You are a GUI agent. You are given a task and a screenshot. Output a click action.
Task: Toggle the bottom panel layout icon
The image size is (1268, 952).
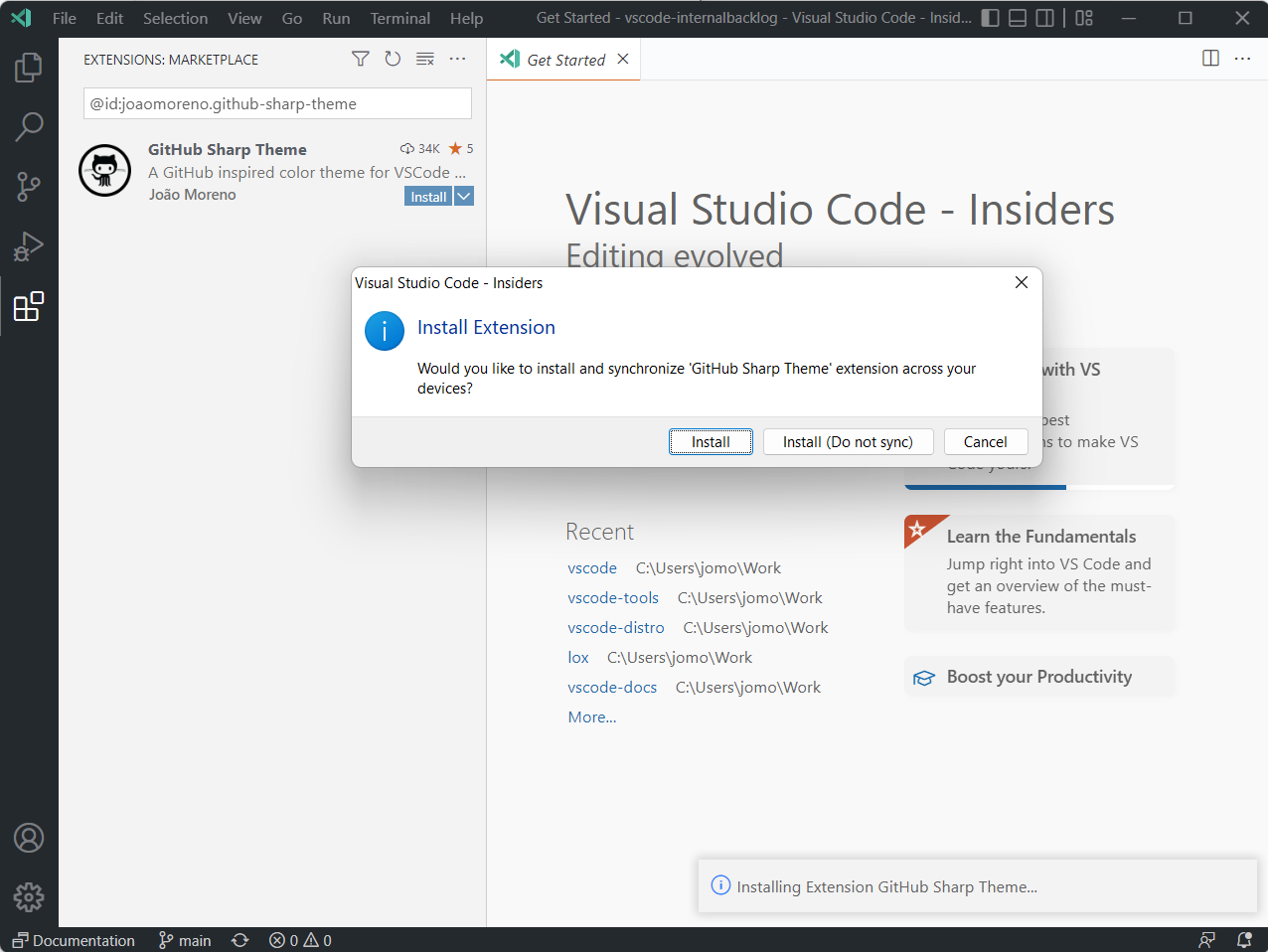point(1018,18)
